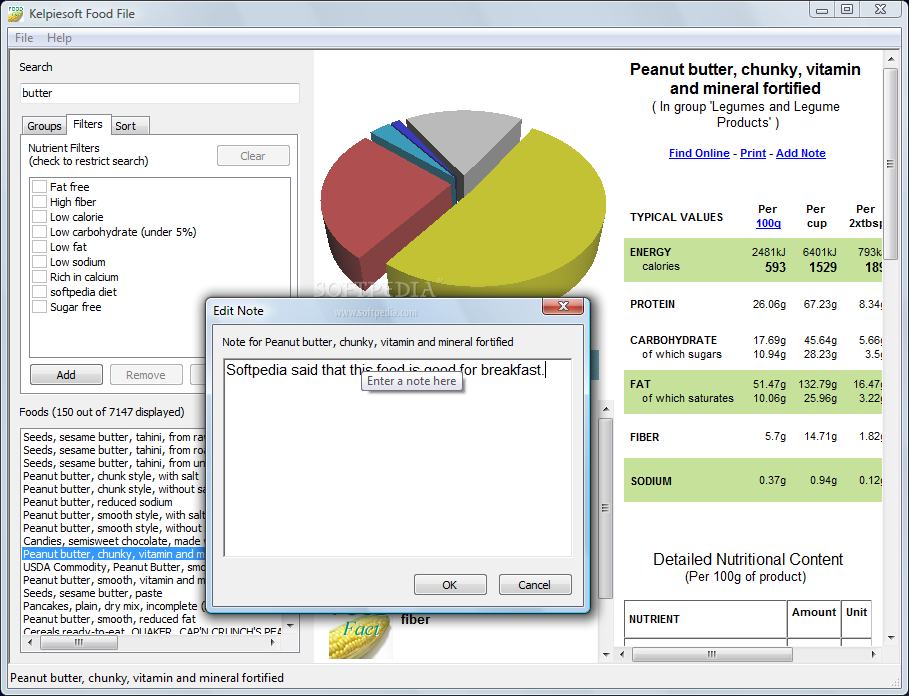Image resolution: width=909 pixels, height=696 pixels.
Task: Click the Print link
Action: pyautogui.click(x=753, y=153)
